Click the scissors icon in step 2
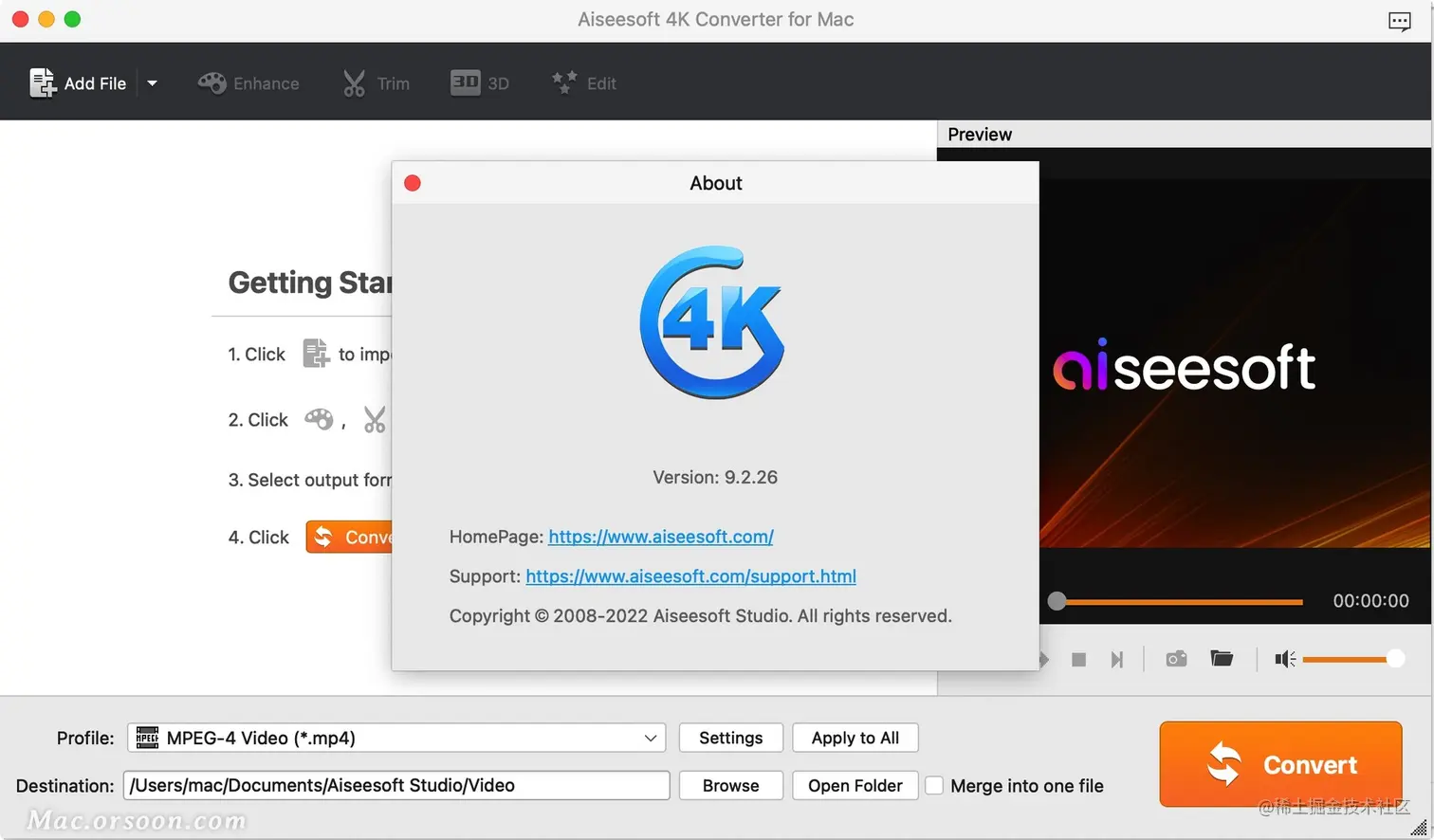Screen dimensions: 1434x840 [375, 419]
